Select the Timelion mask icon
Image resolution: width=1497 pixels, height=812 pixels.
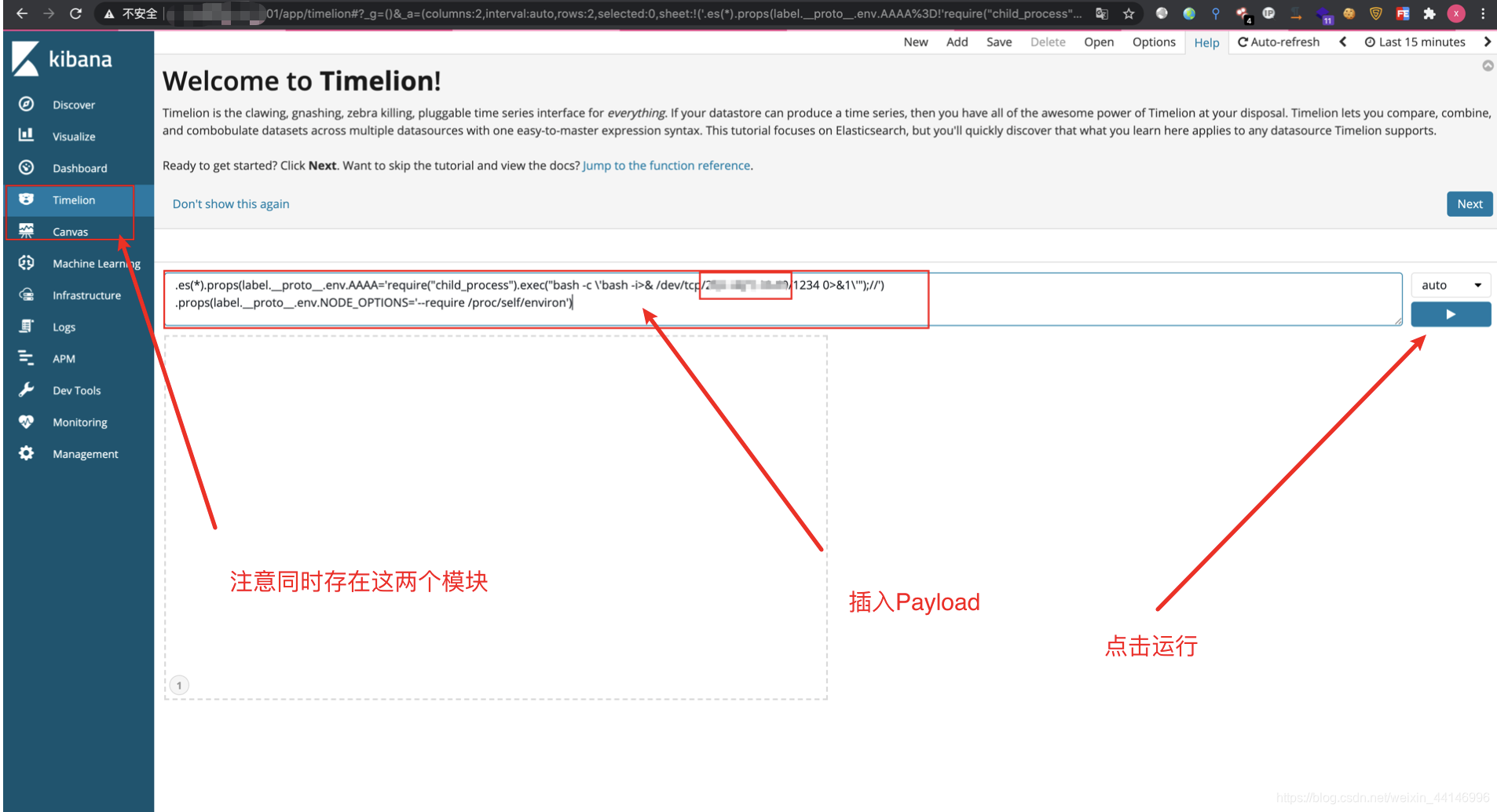(26, 199)
